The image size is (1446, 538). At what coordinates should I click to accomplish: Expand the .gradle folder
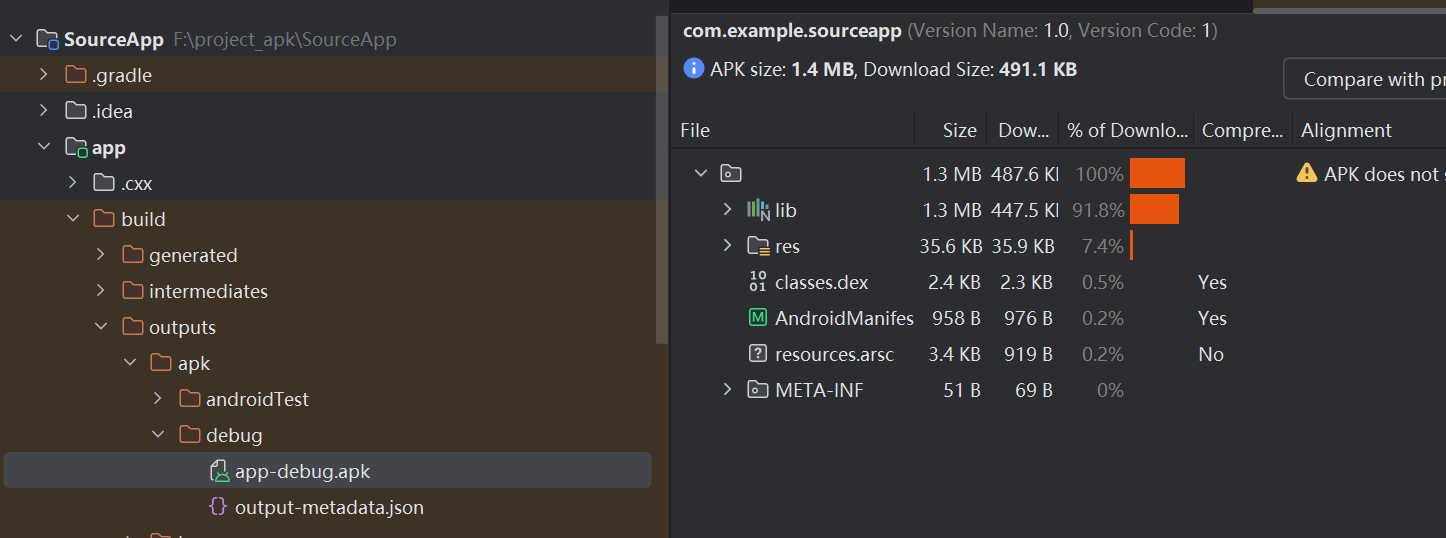point(43,75)
